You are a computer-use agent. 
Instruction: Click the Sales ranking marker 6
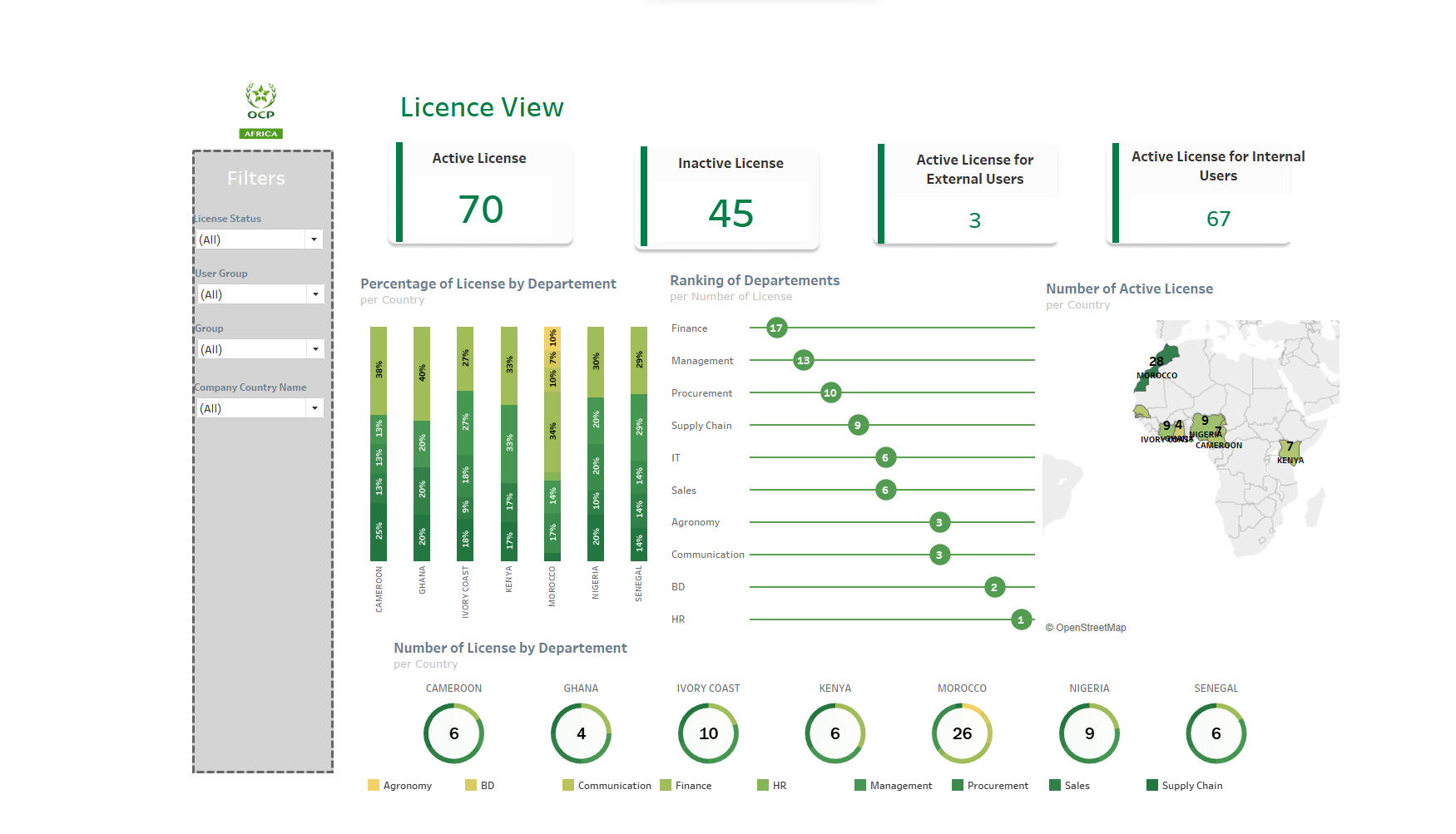coord(885,490)
